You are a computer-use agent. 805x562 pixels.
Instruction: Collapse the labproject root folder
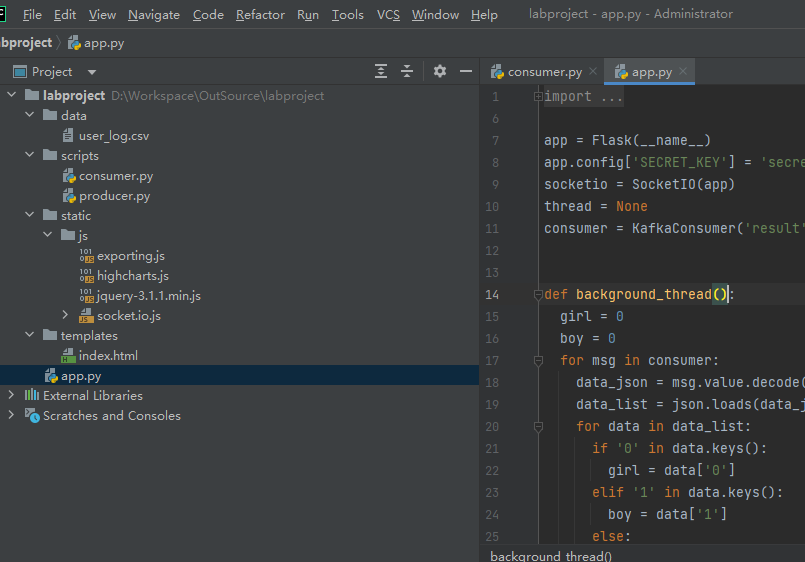11,95
